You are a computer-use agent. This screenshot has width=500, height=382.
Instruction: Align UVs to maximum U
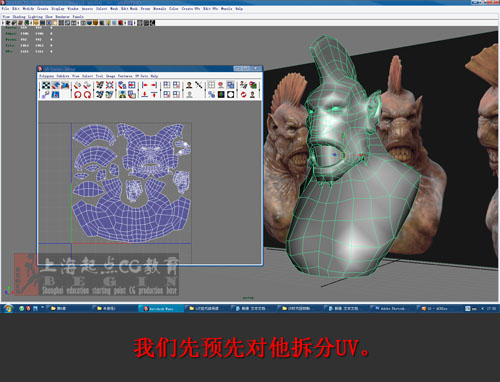(154, 85)
